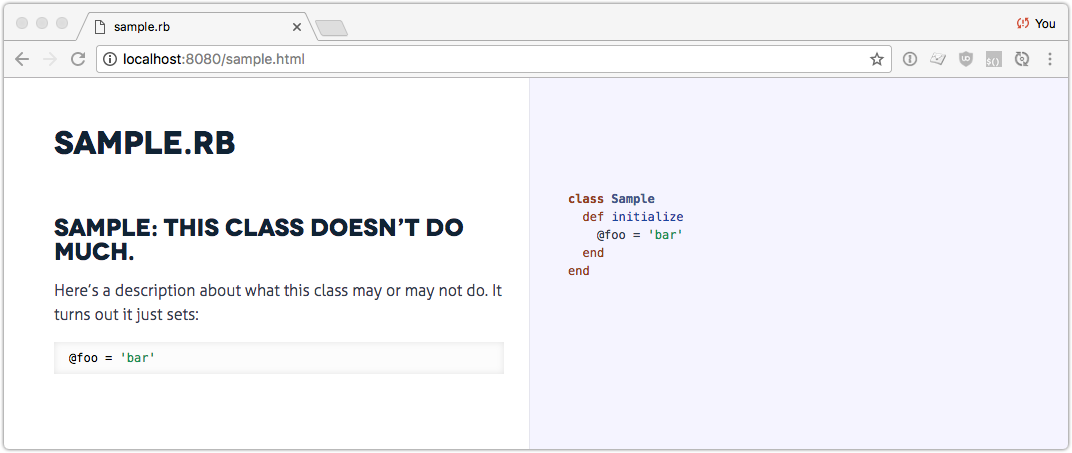This screenshot has width=1072, height=453.
Task: Select the sample.rb tab
Action: coord(197,27)
